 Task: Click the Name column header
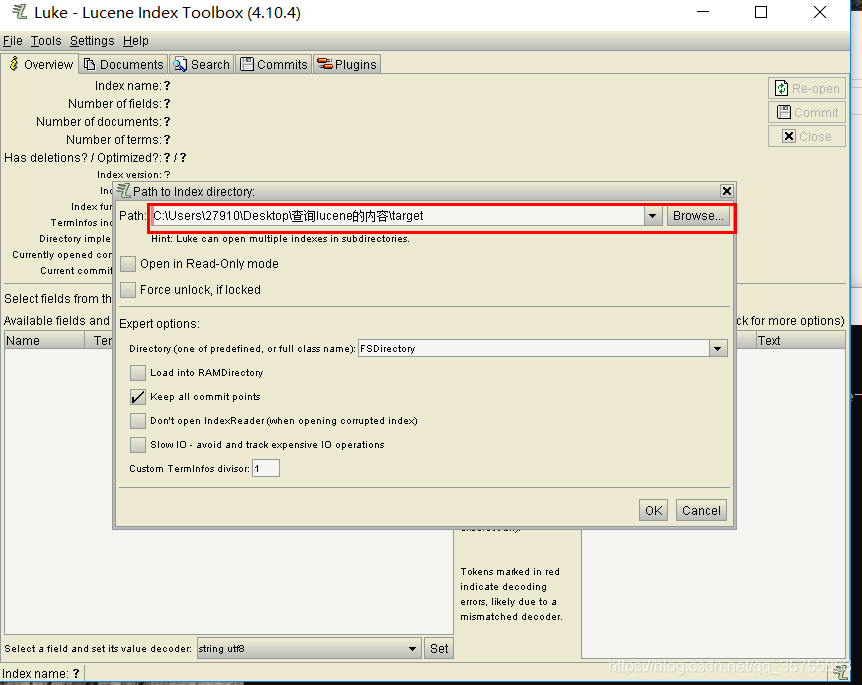coord(44,341)
